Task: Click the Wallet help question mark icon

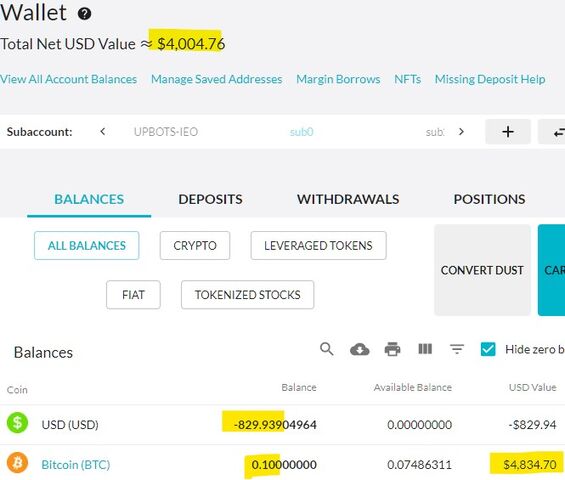Action: coord(85,14)
